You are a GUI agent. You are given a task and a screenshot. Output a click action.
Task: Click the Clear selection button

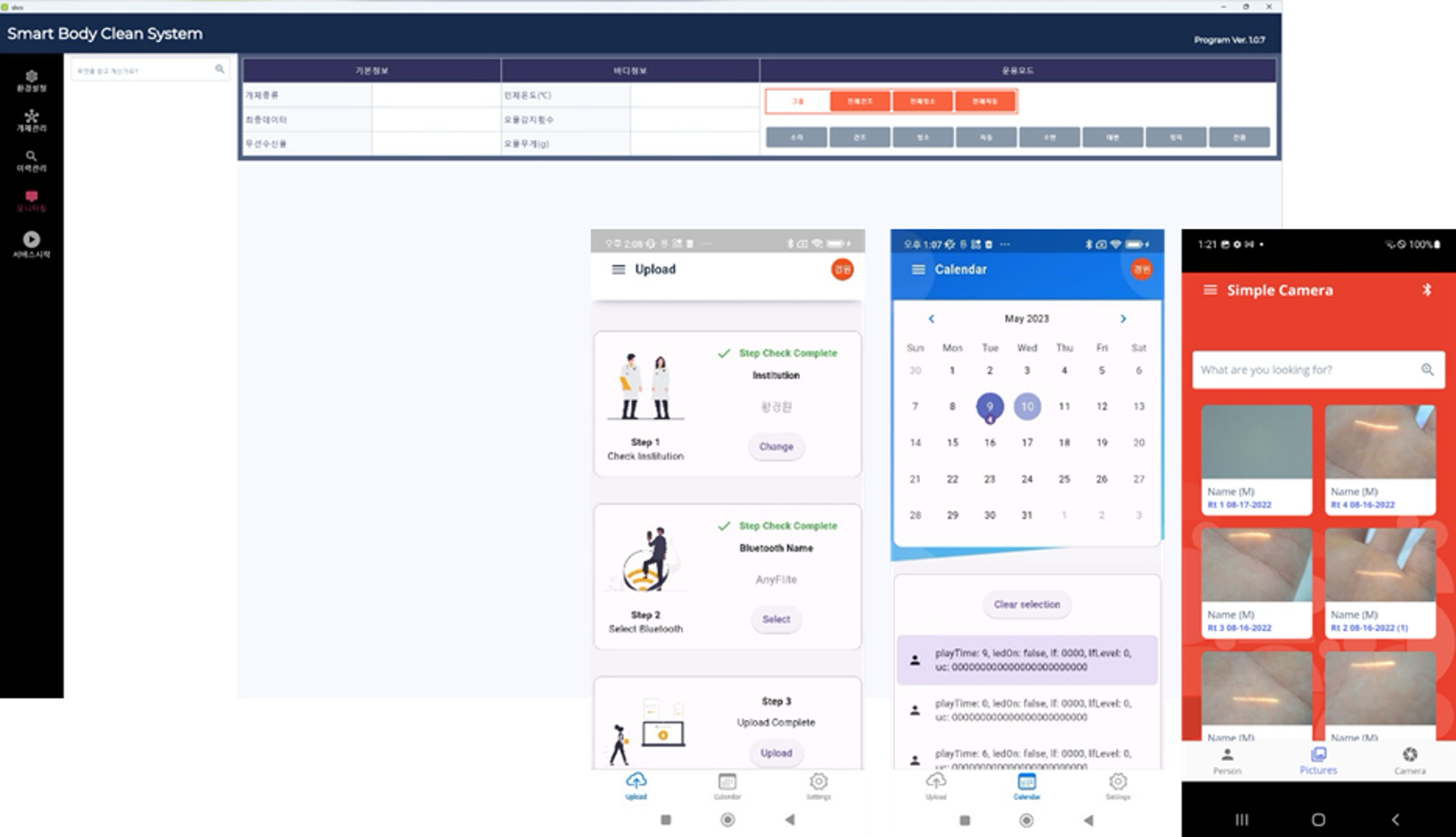(x=1027, y=604)
